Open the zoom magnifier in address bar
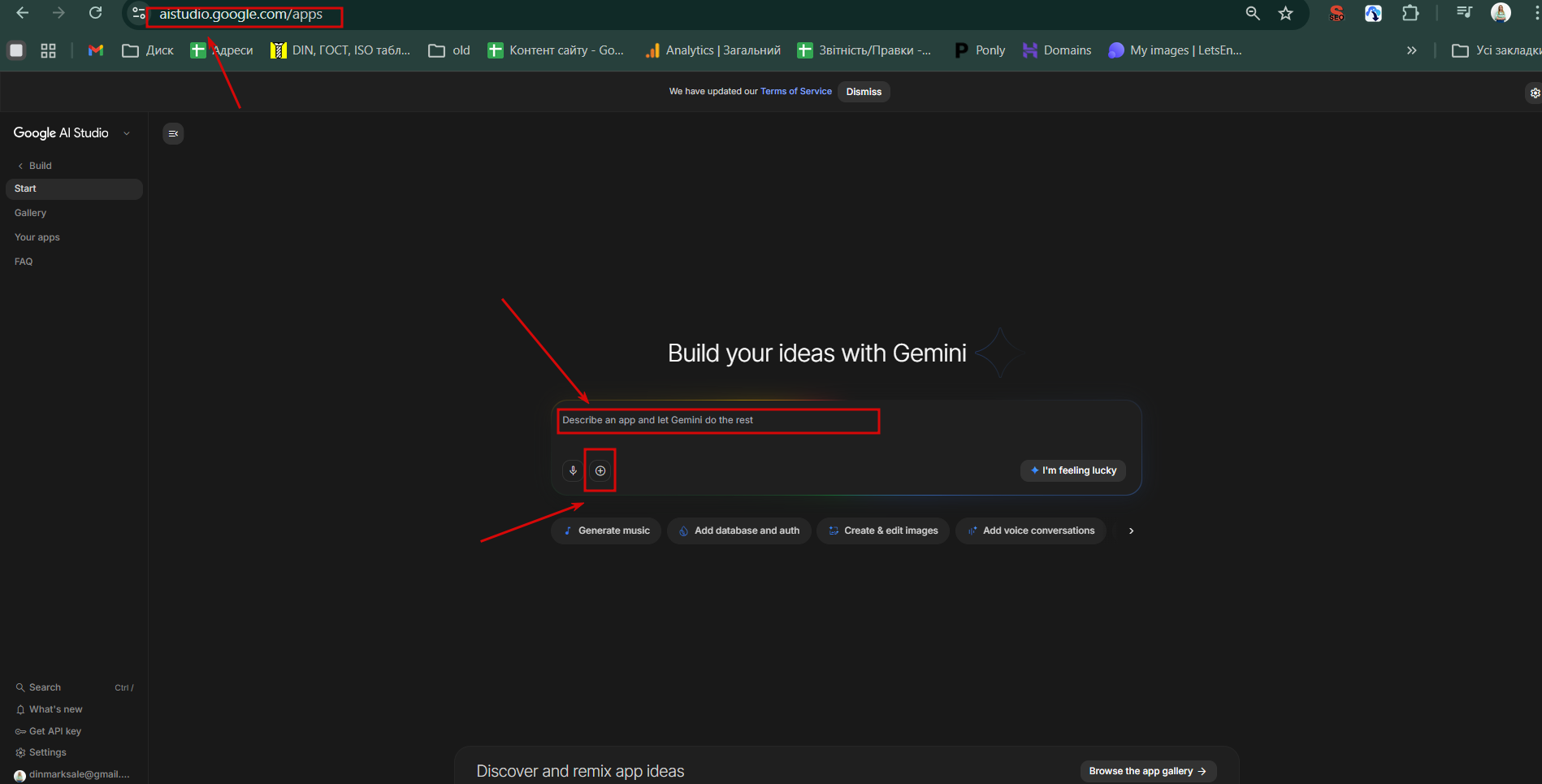The image size is (1542, 784). click(1253, 13)
